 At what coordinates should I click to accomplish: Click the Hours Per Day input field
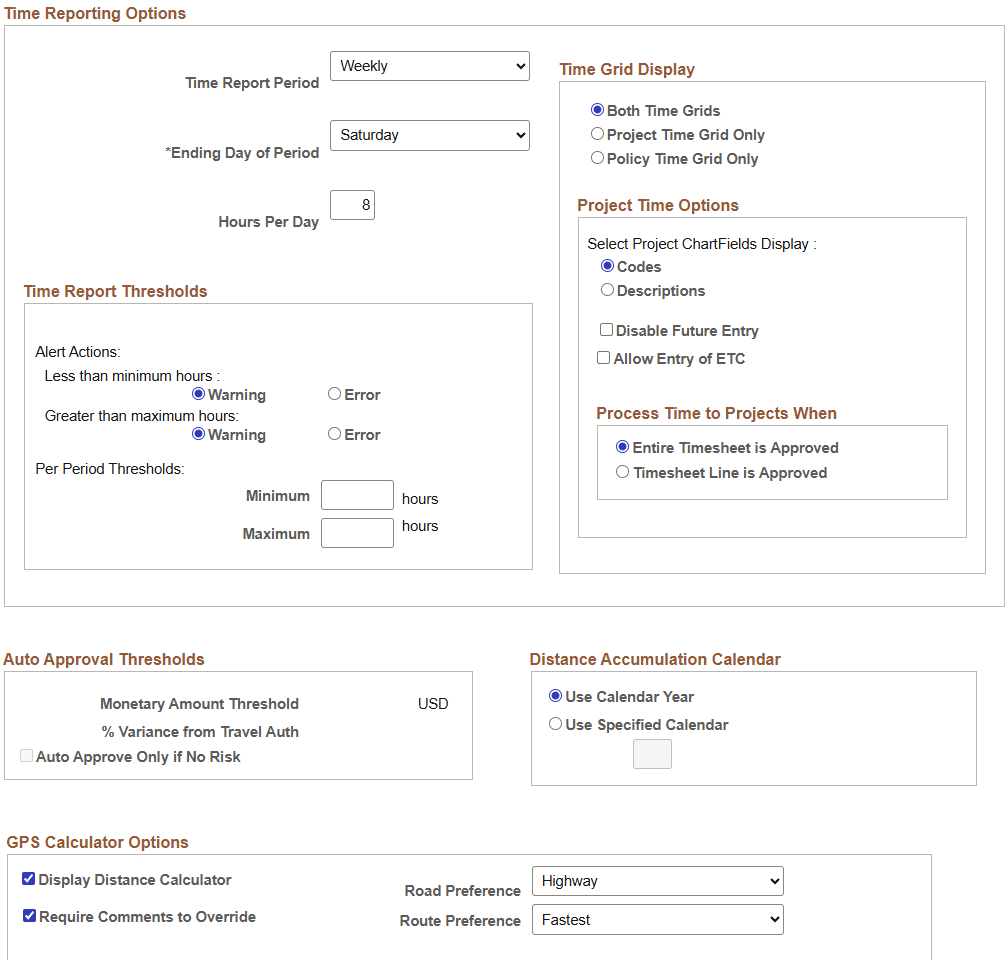tap(352, 205)
